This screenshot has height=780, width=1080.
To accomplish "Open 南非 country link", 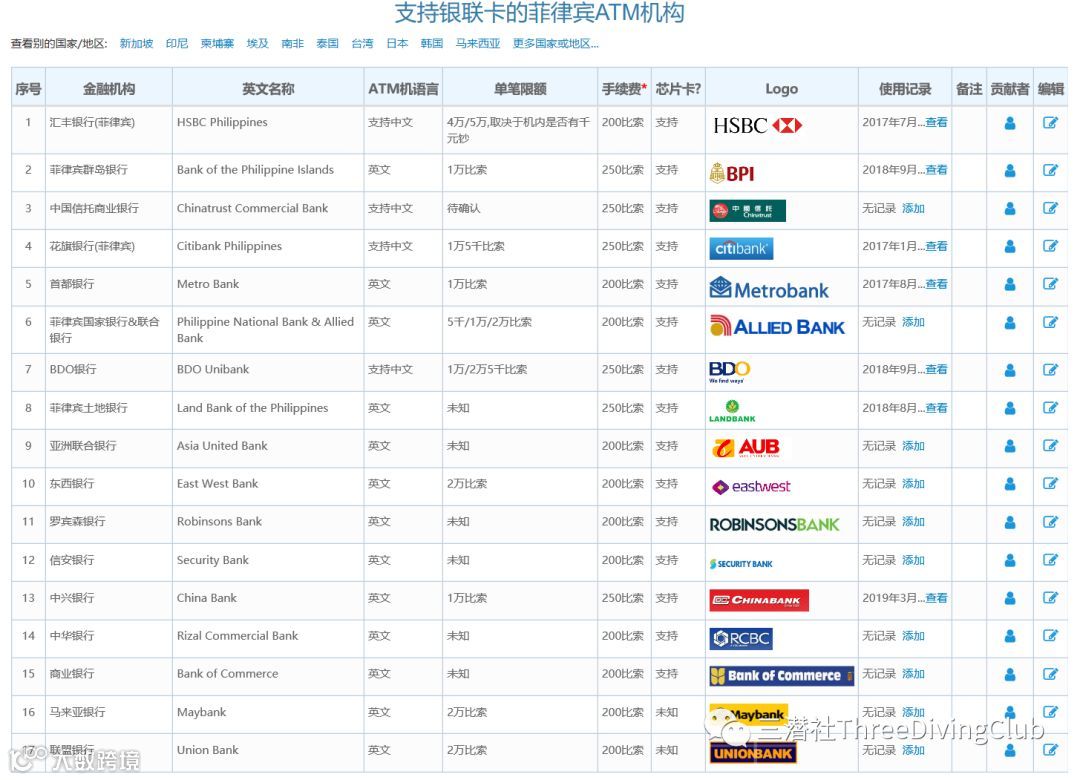I will tap(293, 43).
